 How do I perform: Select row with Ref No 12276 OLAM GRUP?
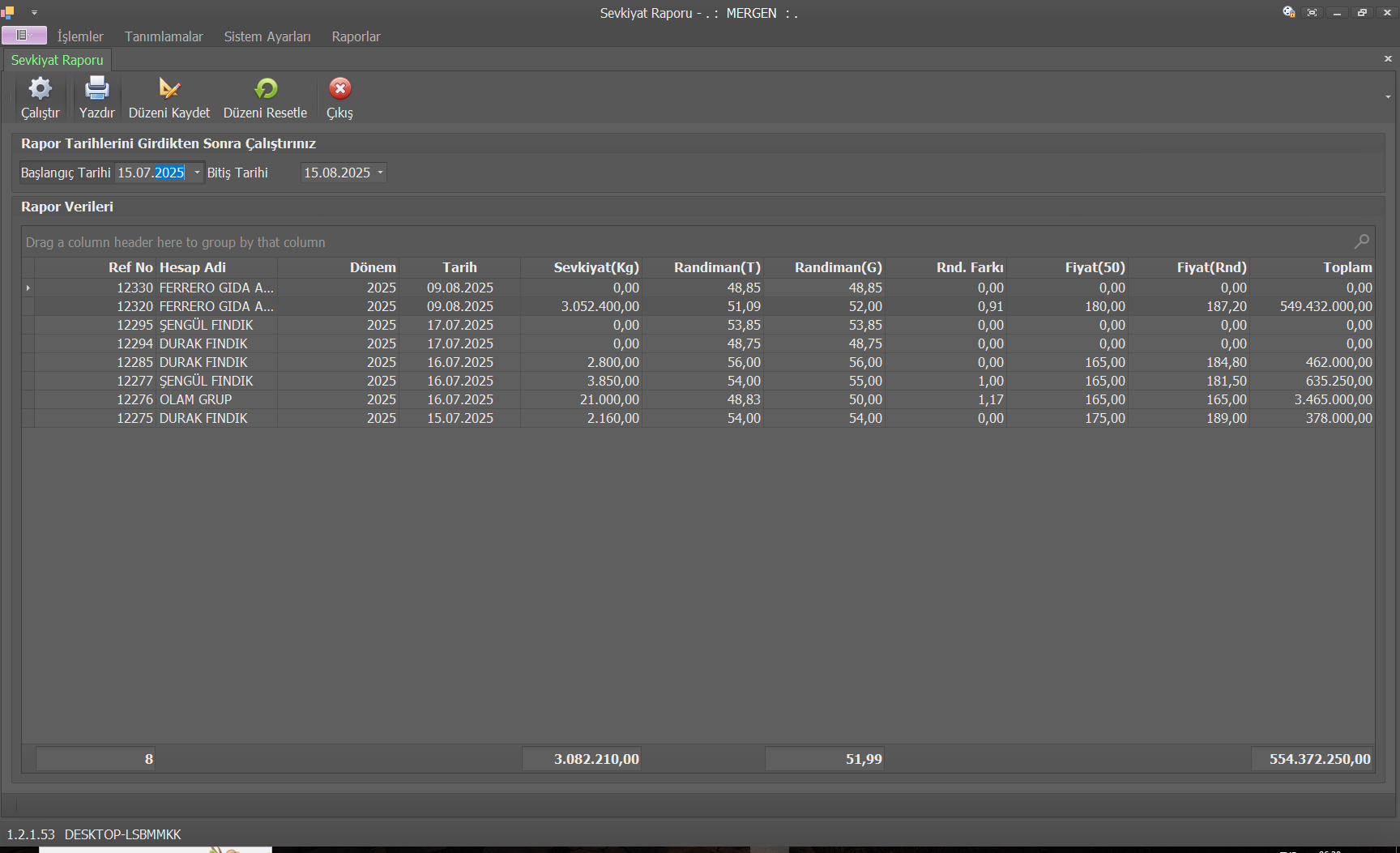point(194,399)
